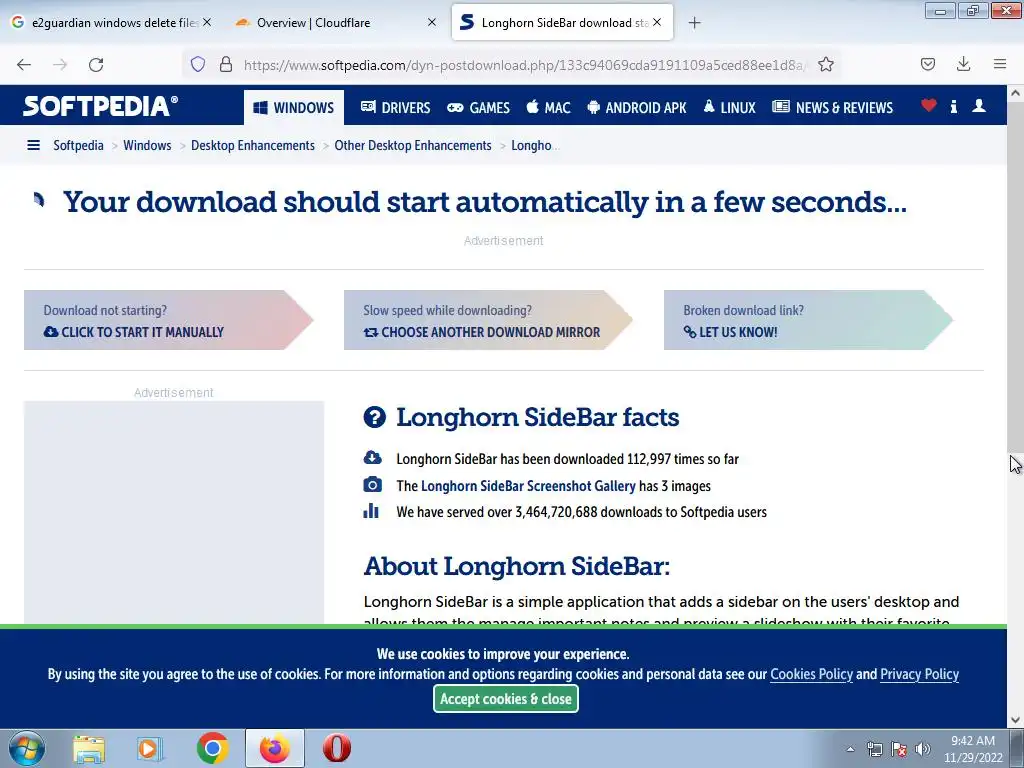Go back with the browser back arrow
Image resolution: width=1024 pixels, height=768 pixels.
[x=24, y=65]
